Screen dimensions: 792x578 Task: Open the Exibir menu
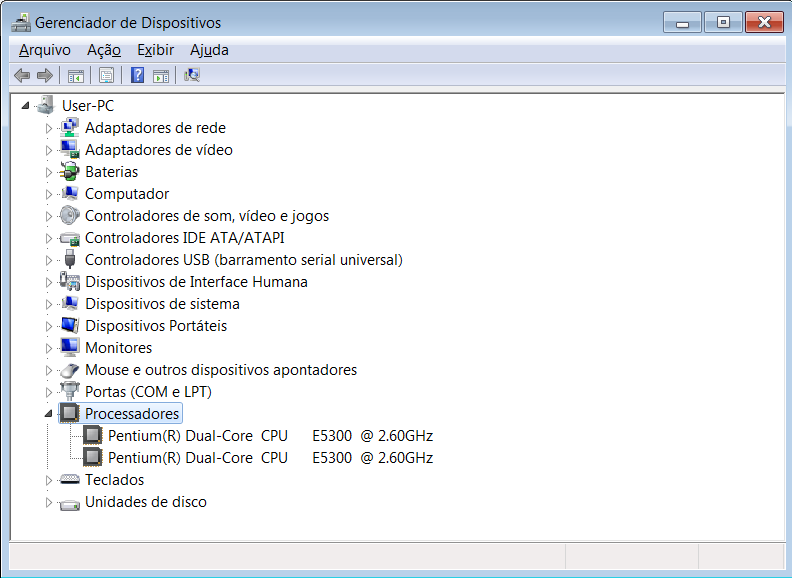click(156, 50)
